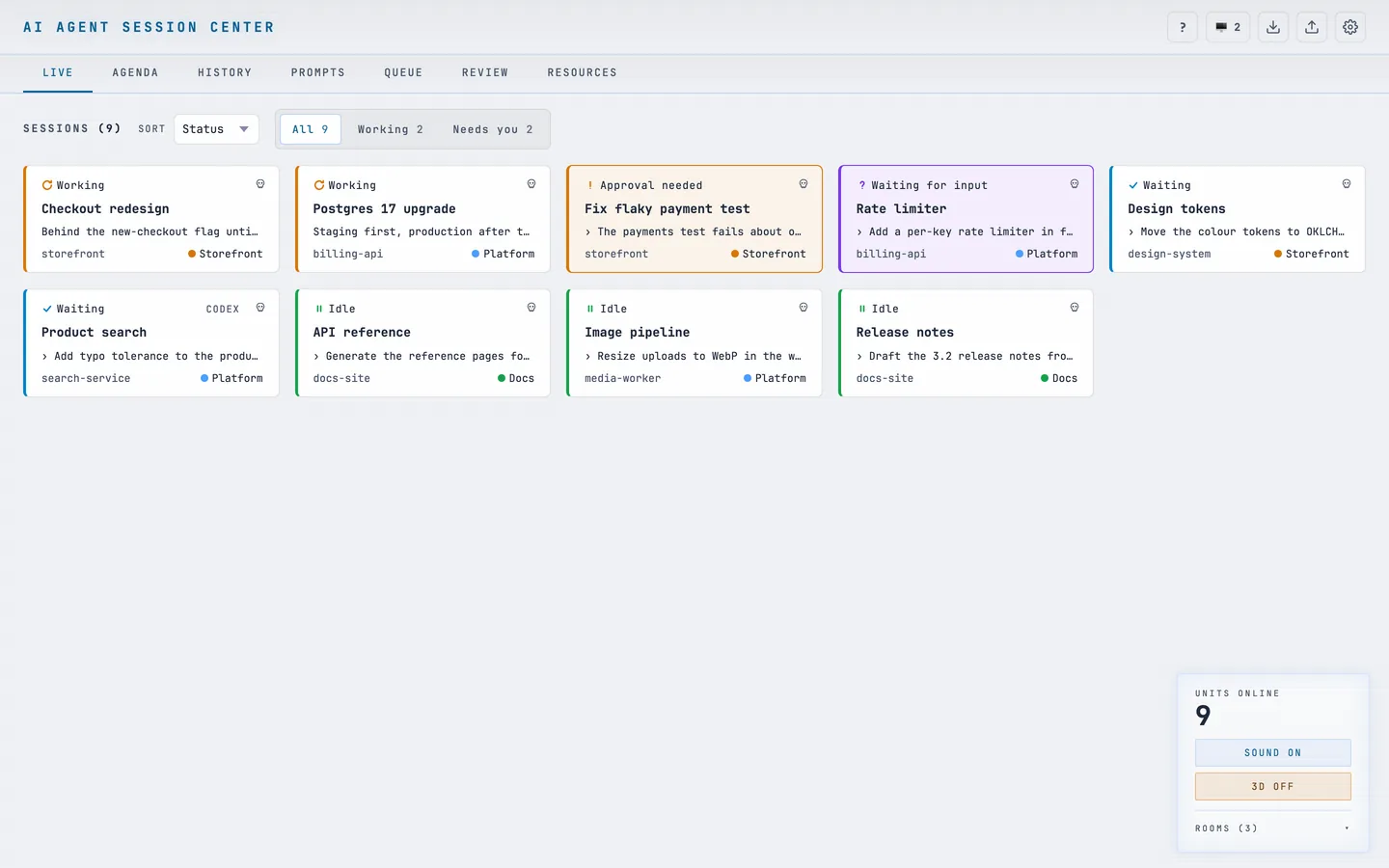Viewport: 1389px width, 868px height.
Task: Select the RESOURCES tab
Action: [x=583, y=73]
